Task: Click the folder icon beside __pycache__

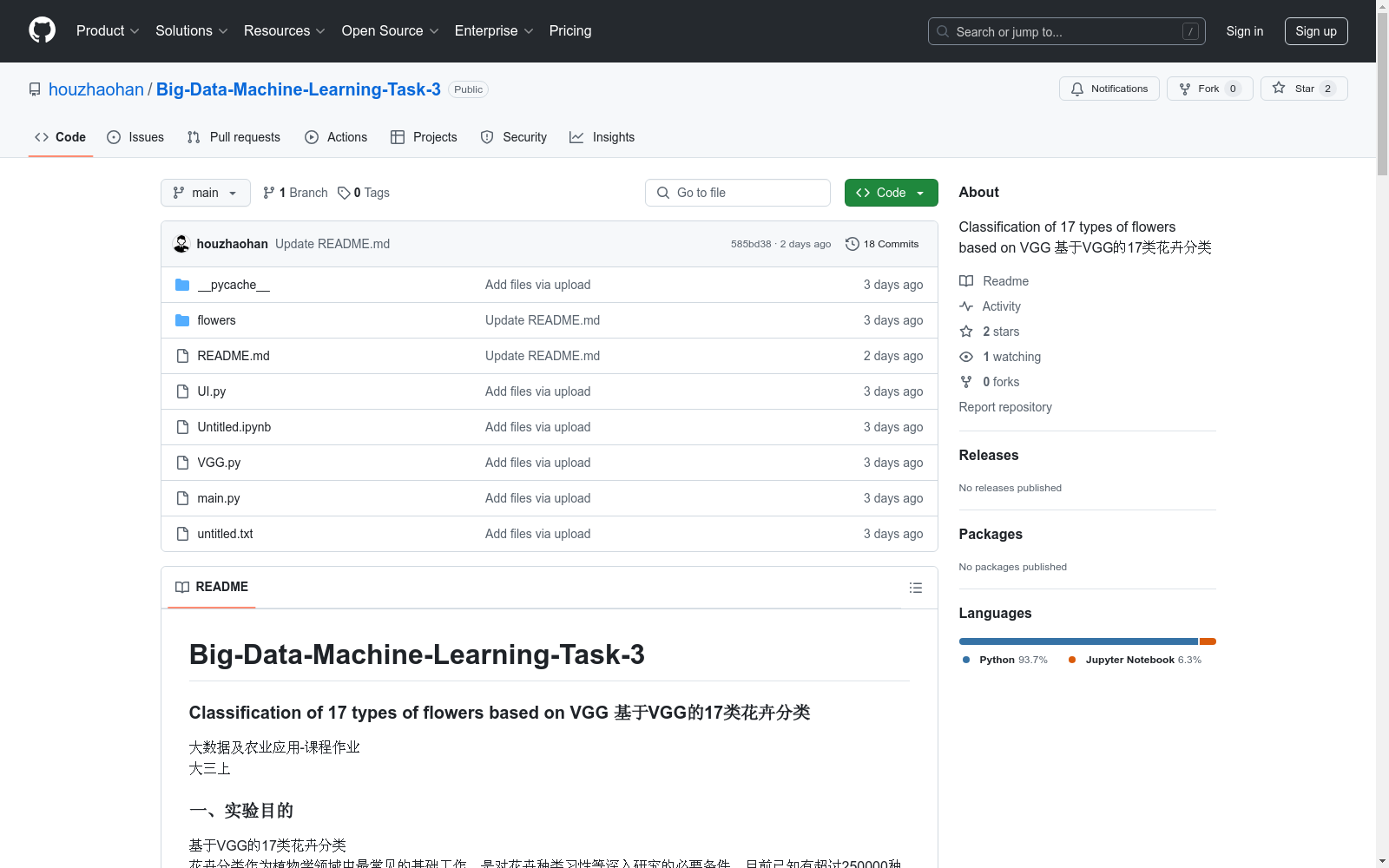Action: pos(182,285)
